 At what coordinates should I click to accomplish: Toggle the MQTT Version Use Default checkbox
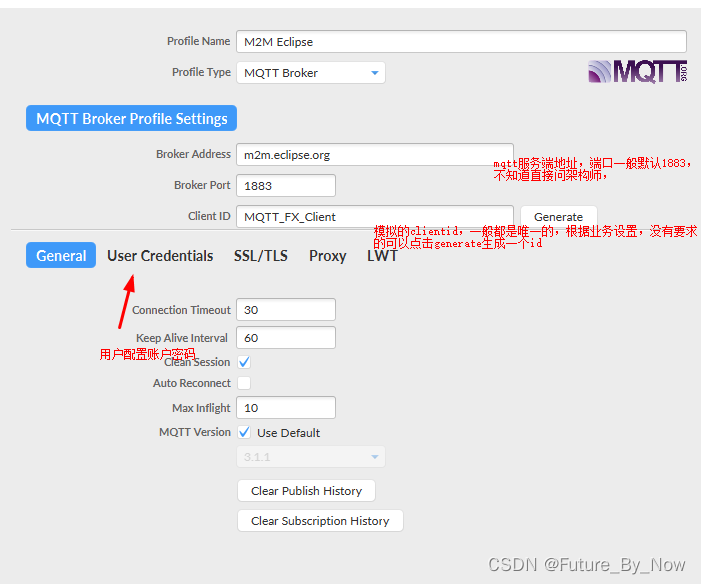click(x=244, y=432)
